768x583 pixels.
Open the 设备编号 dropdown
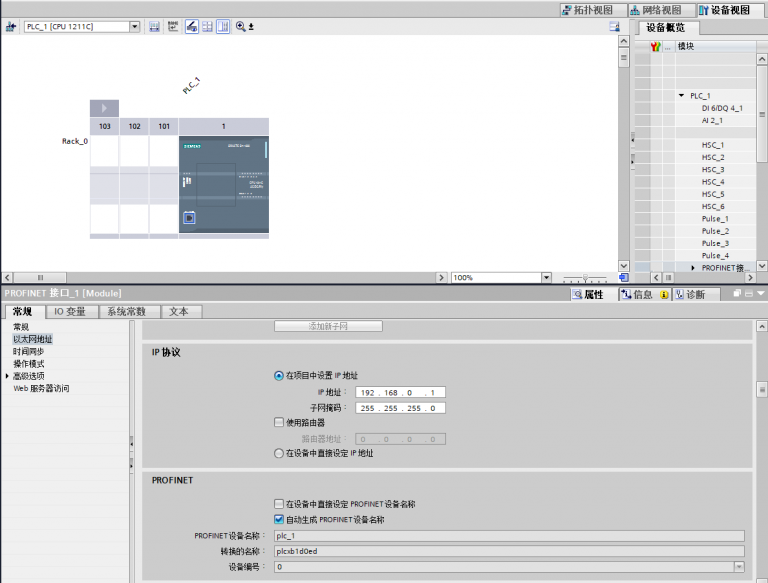click(x=739, y=567)
